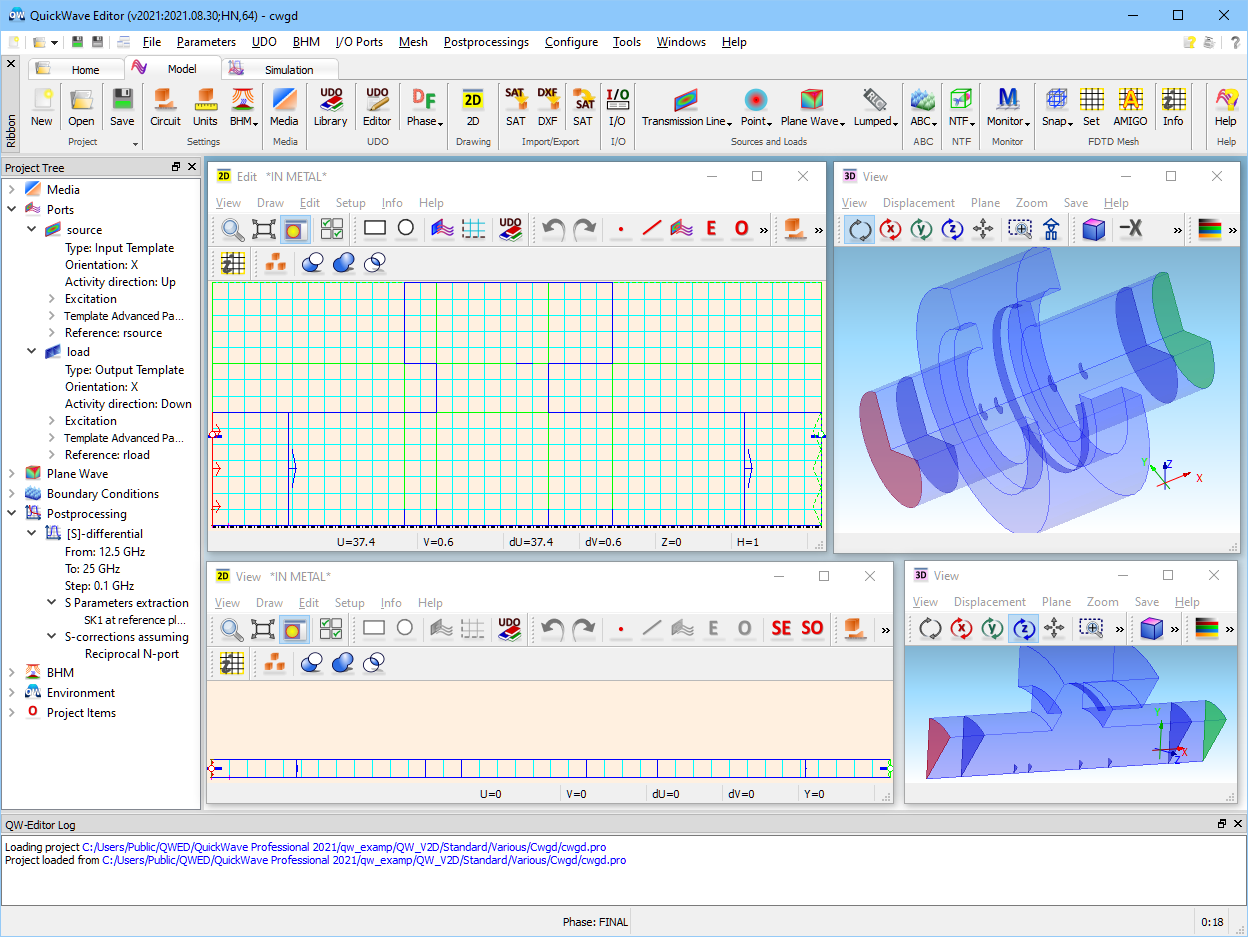This screenshot has width=1248, height=937.
Task: Open the Monitor dropdown in the ribbon
Action: coord(1007,107)
